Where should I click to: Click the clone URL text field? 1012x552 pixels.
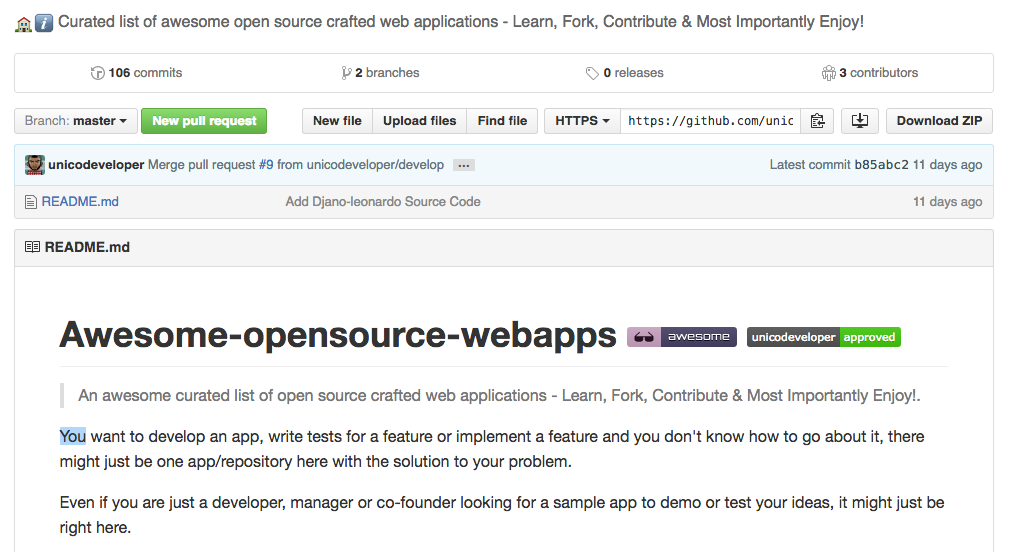710,121
